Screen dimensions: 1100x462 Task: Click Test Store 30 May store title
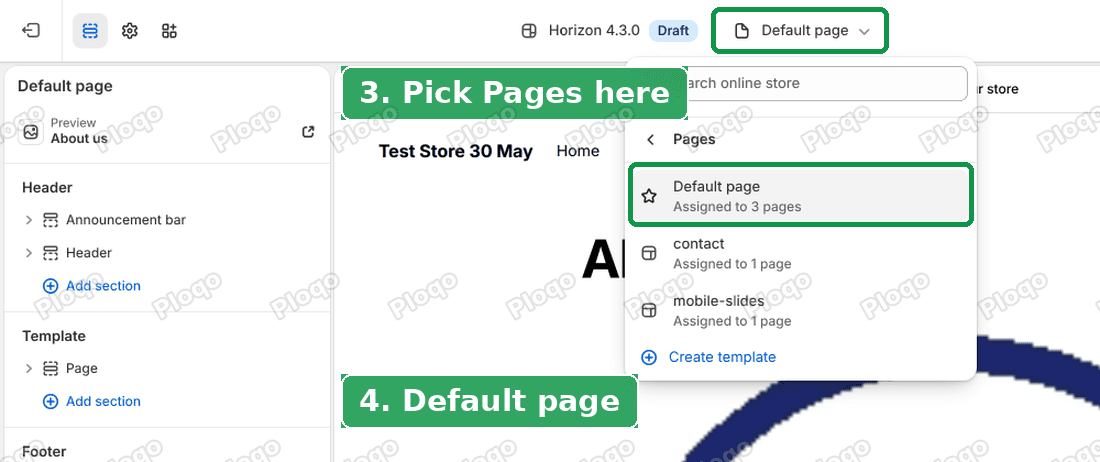click(455, 151)
